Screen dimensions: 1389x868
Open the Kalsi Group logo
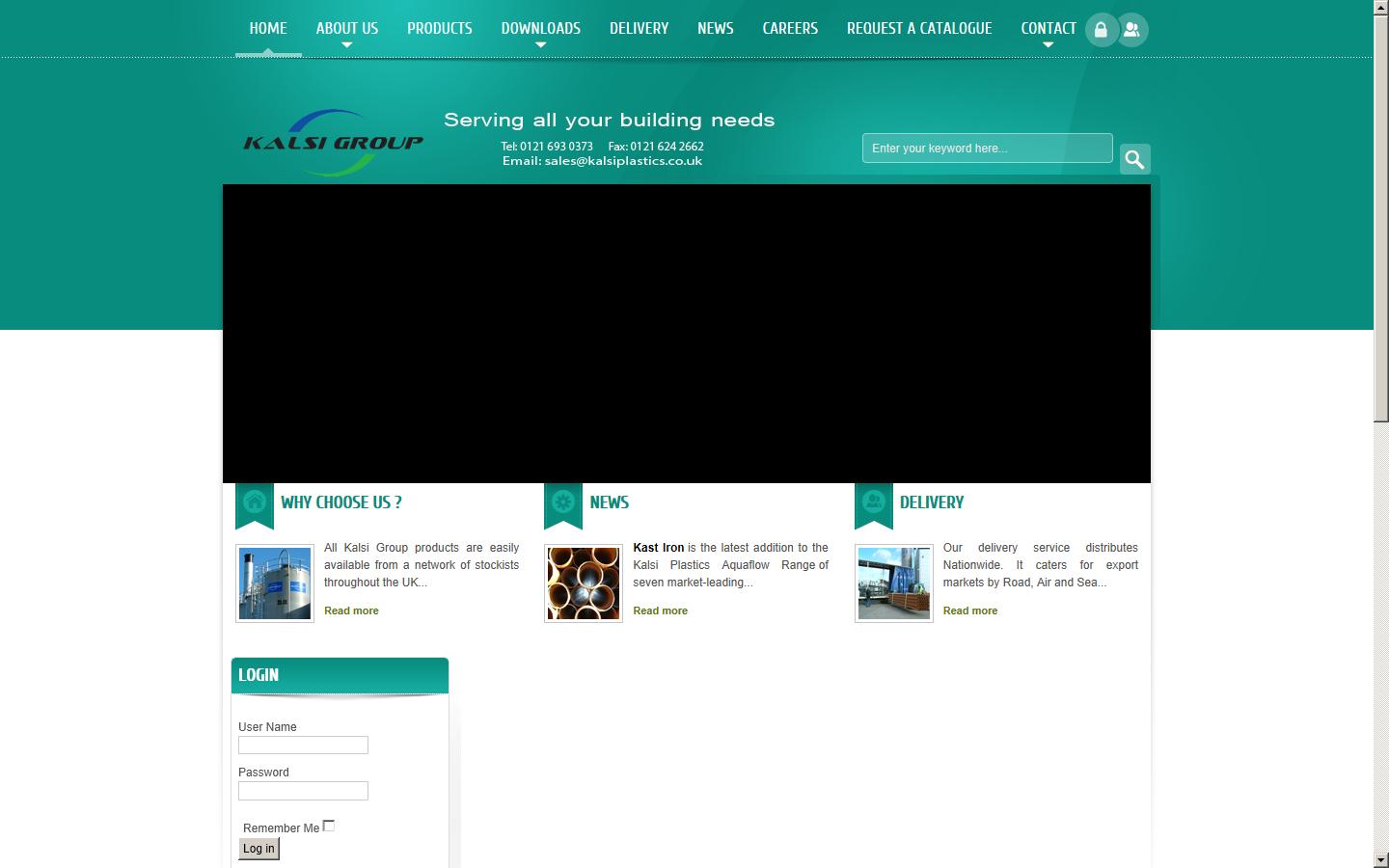(x=332, y=140)
